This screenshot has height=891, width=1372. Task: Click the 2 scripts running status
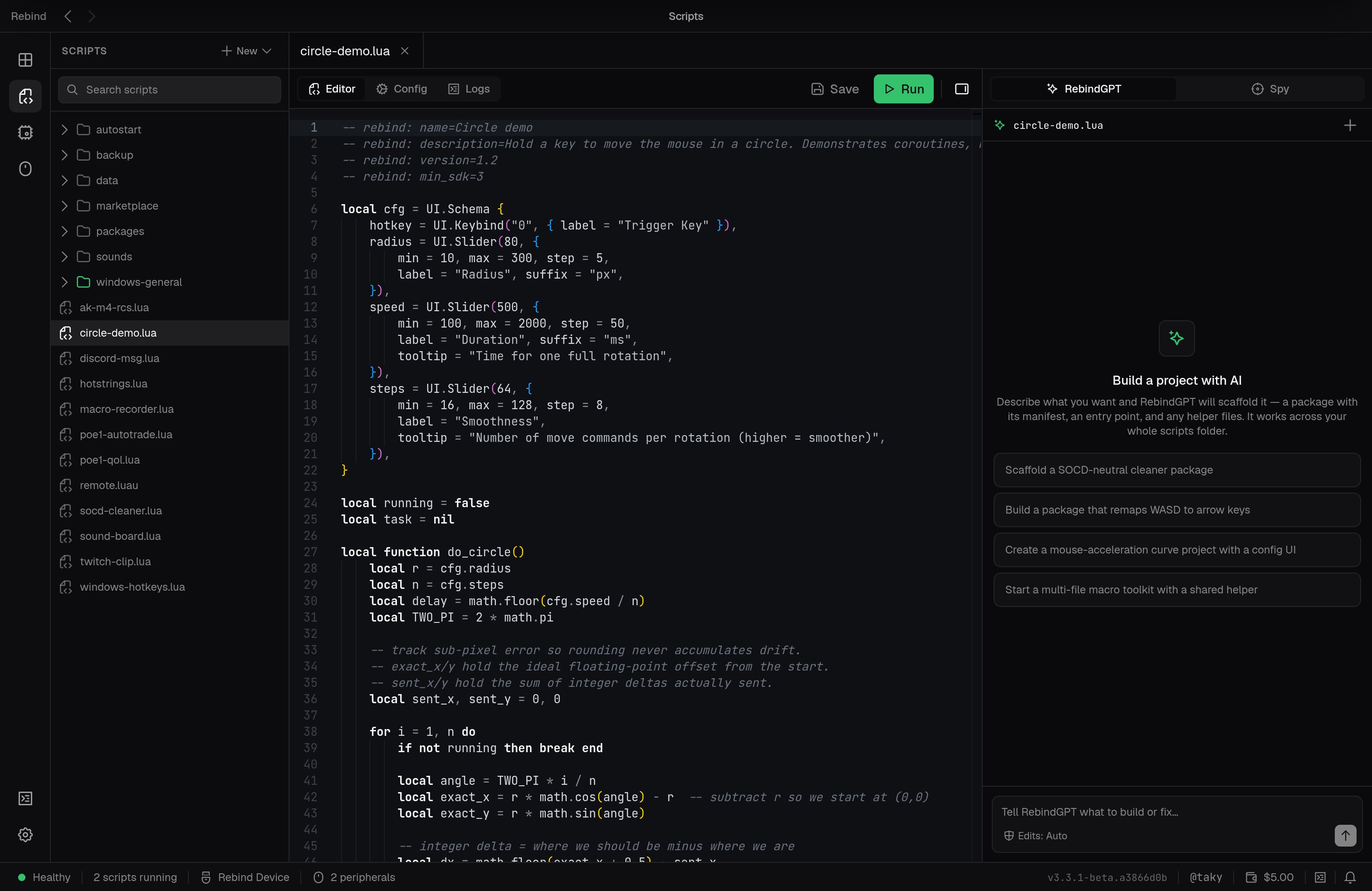point(136,877)
